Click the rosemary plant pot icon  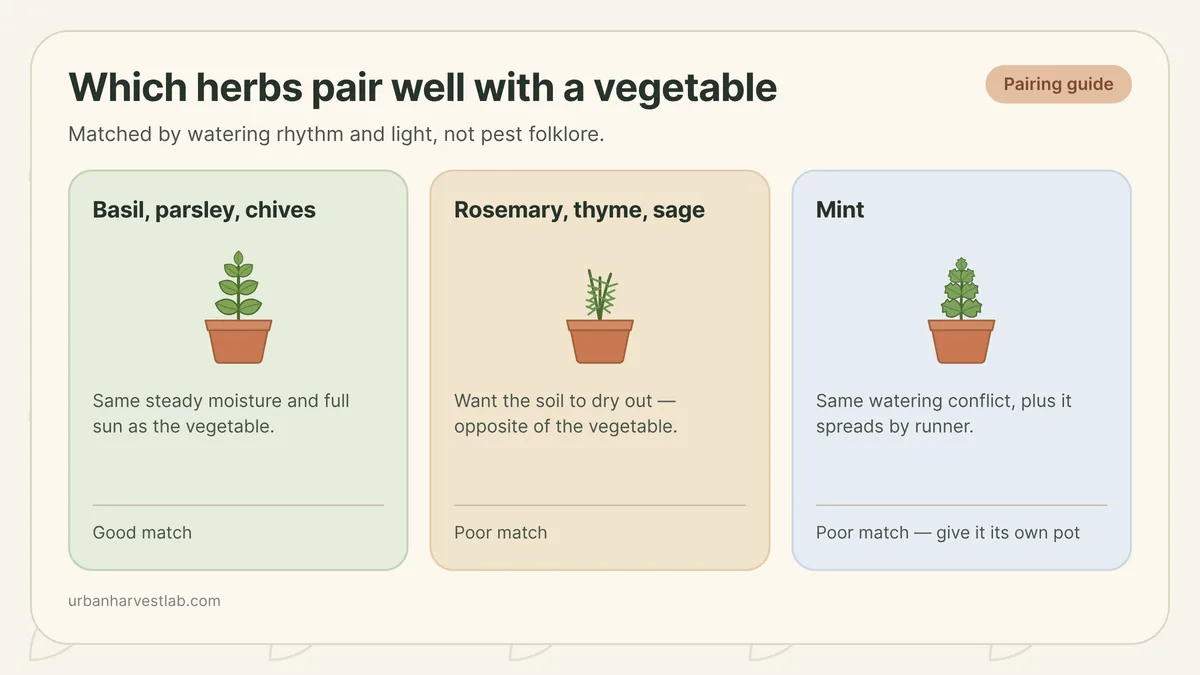[x=600, y=315]
